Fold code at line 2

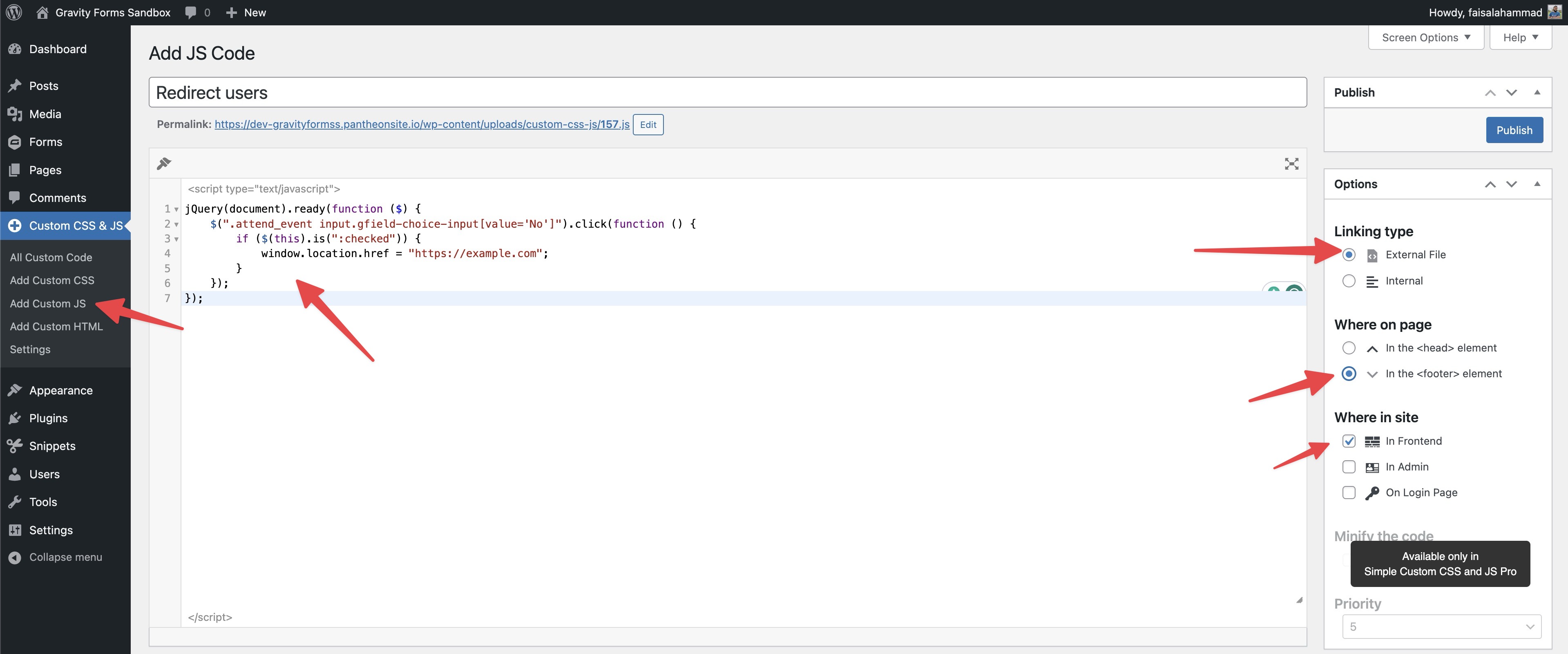[176, 224]
